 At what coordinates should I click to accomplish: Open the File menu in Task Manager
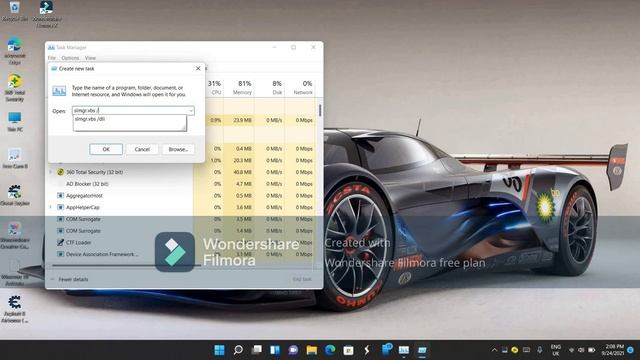[x=52, y=58]
